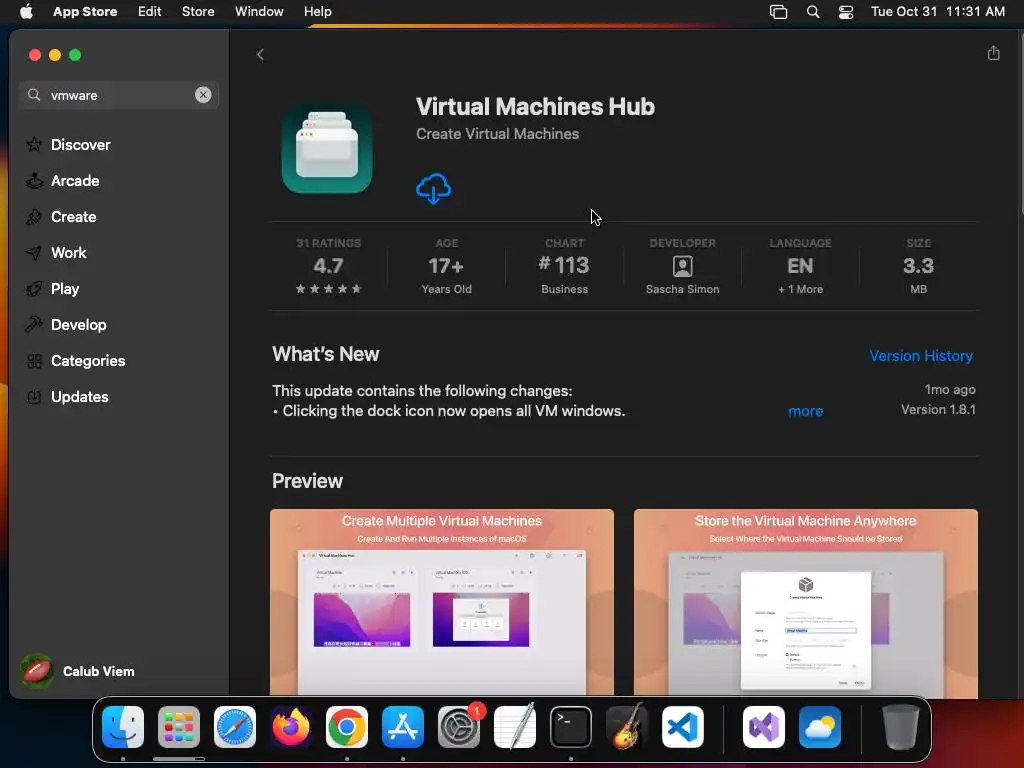The width and height of the screenshot is (1024, 768).
Task: Click the date and time in menu bar
Action: pos(938,11)
